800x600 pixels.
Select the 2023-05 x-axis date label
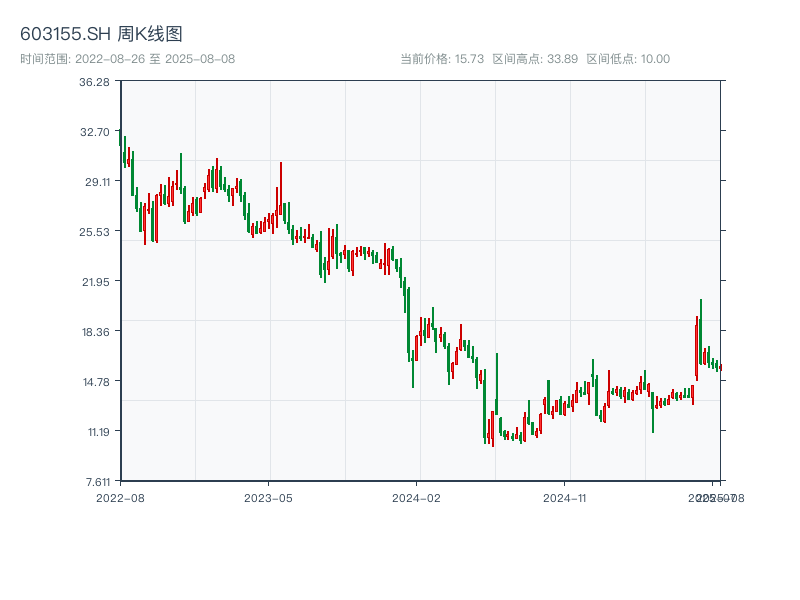[268, 497]
